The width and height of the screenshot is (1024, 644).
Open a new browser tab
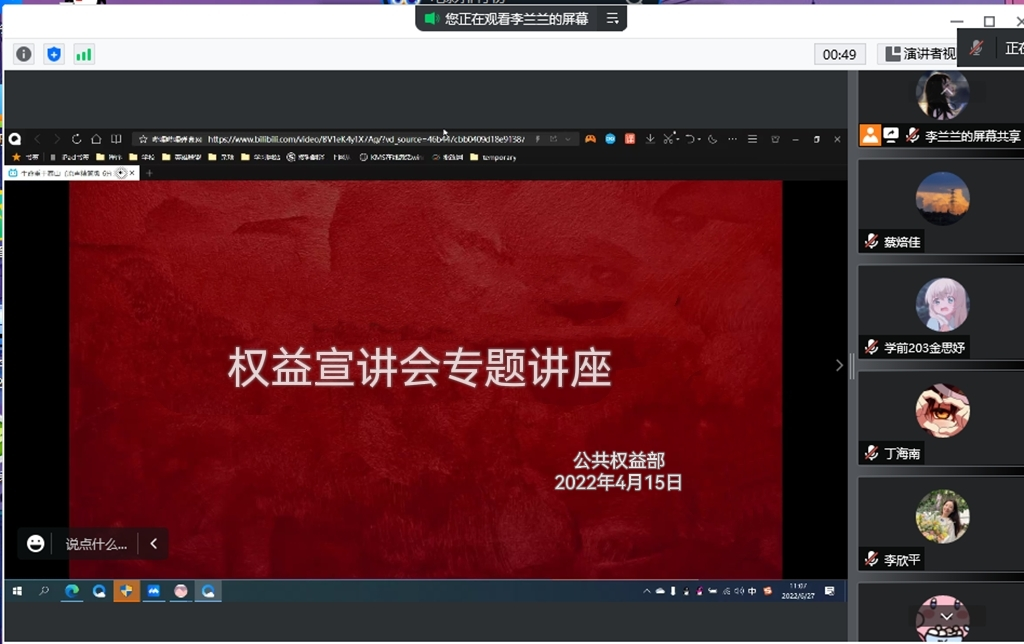tap(149, 173)
